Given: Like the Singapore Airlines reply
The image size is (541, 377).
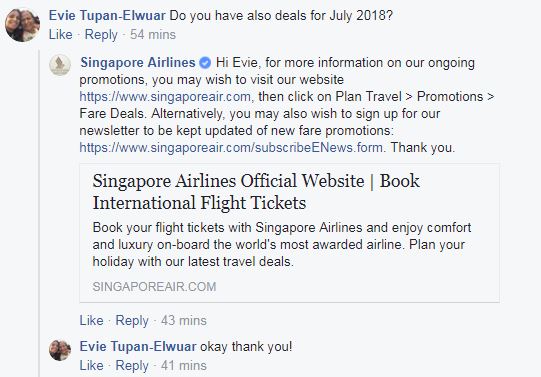Looking at the screenshot, I should [91, 320].
